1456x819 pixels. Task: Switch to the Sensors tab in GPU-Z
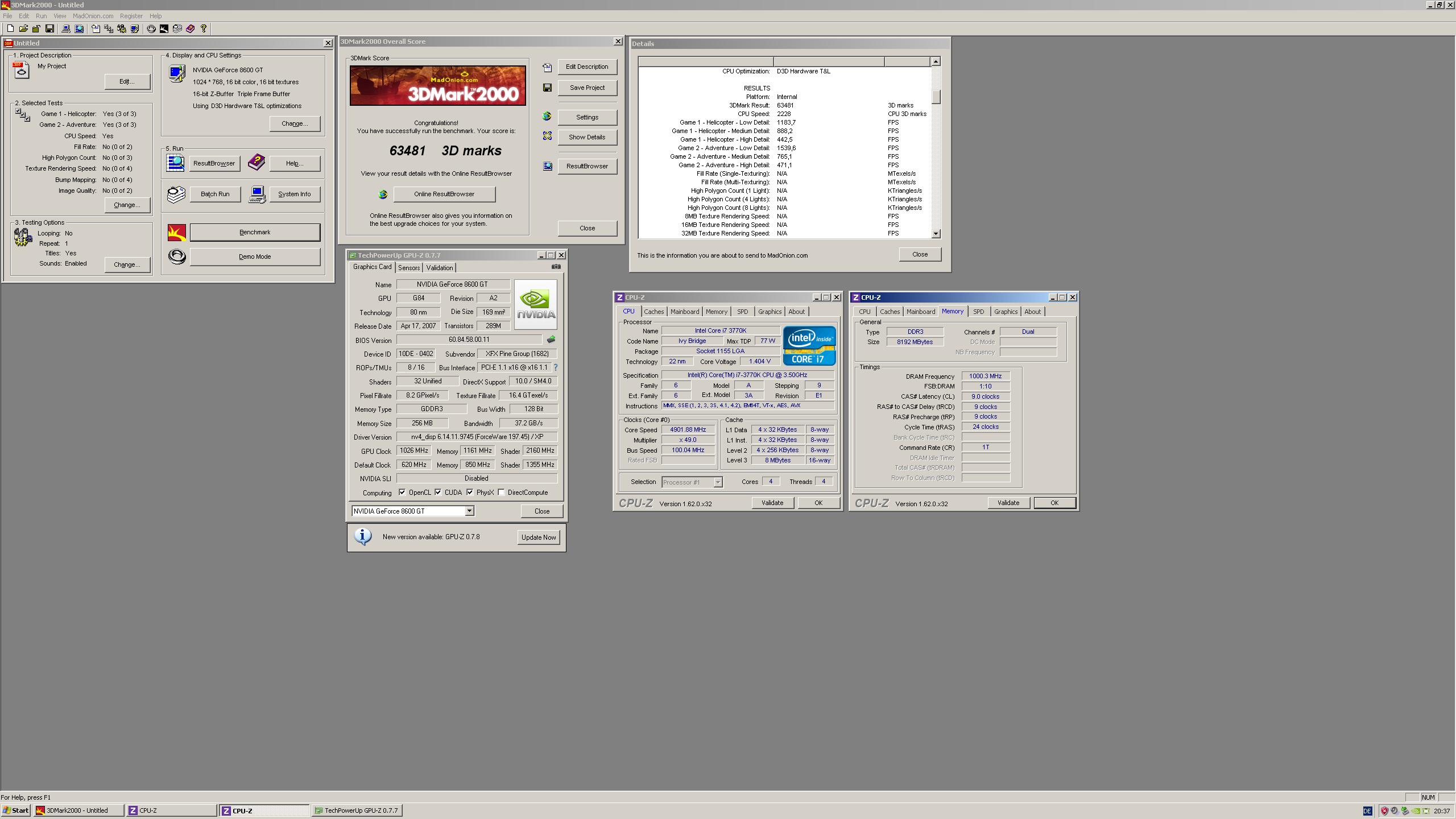[409, 268]
